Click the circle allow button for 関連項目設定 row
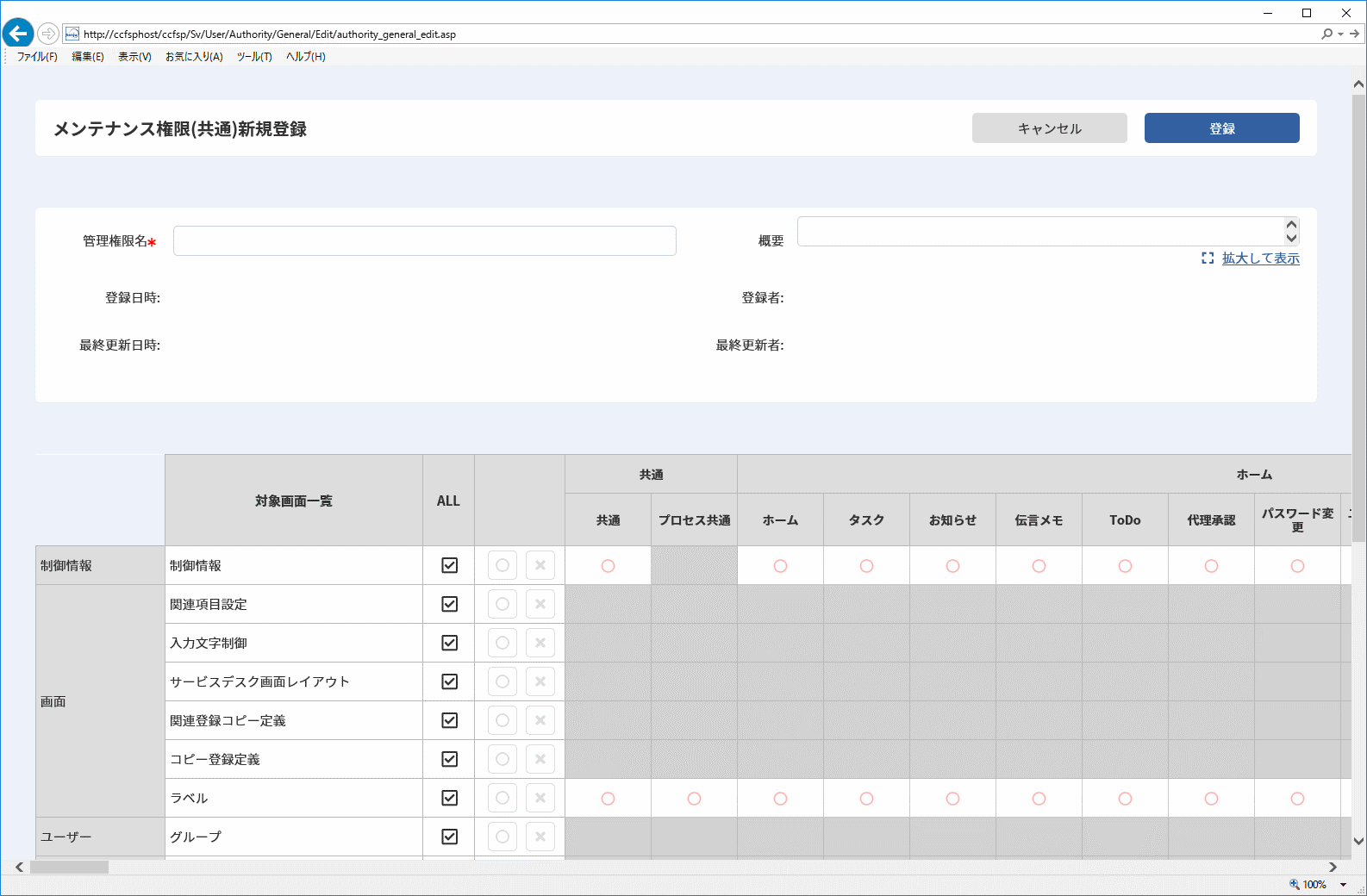 (502, 604)
